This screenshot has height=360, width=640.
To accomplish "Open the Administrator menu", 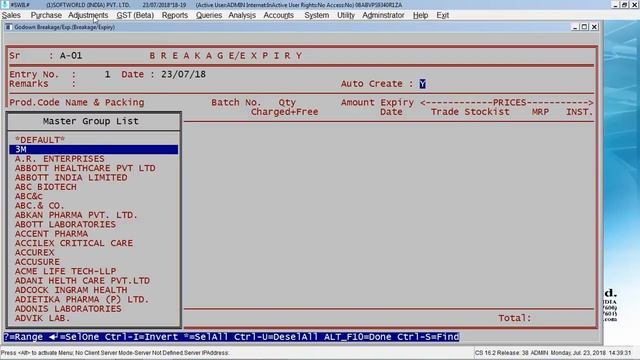I will [383, 15].
